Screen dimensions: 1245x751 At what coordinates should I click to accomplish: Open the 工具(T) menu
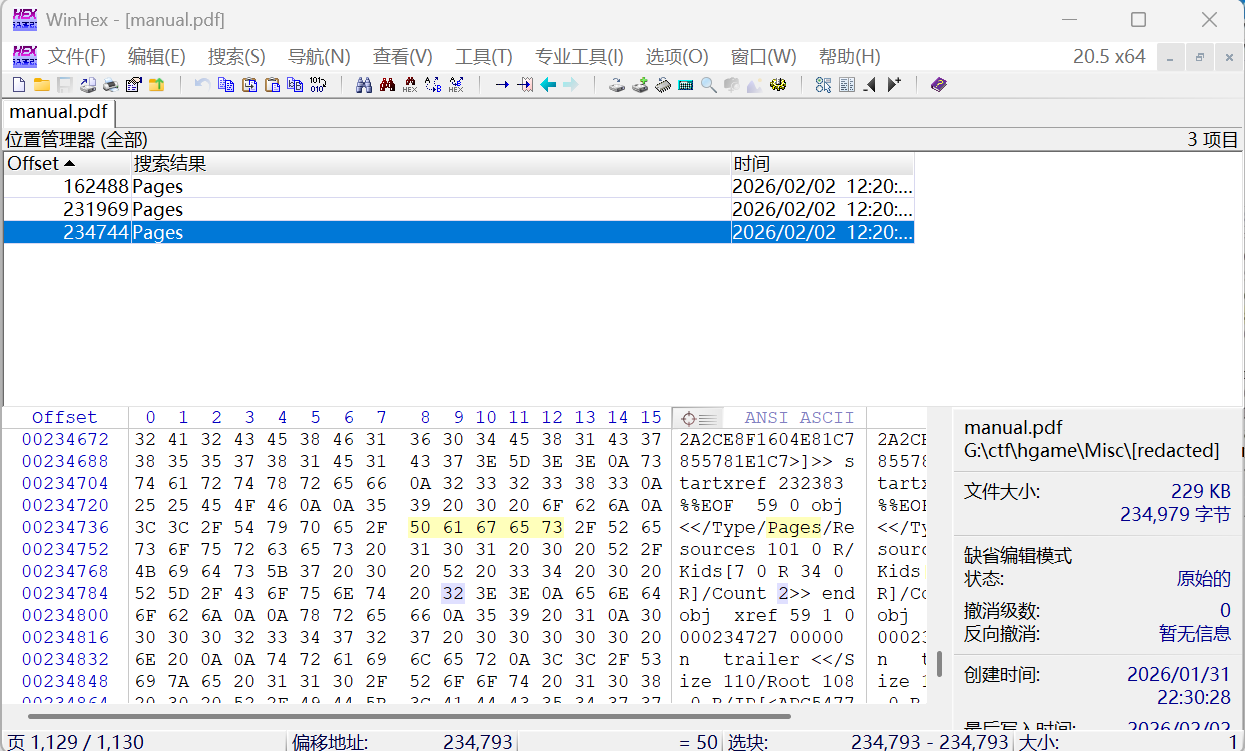[483, 57]
